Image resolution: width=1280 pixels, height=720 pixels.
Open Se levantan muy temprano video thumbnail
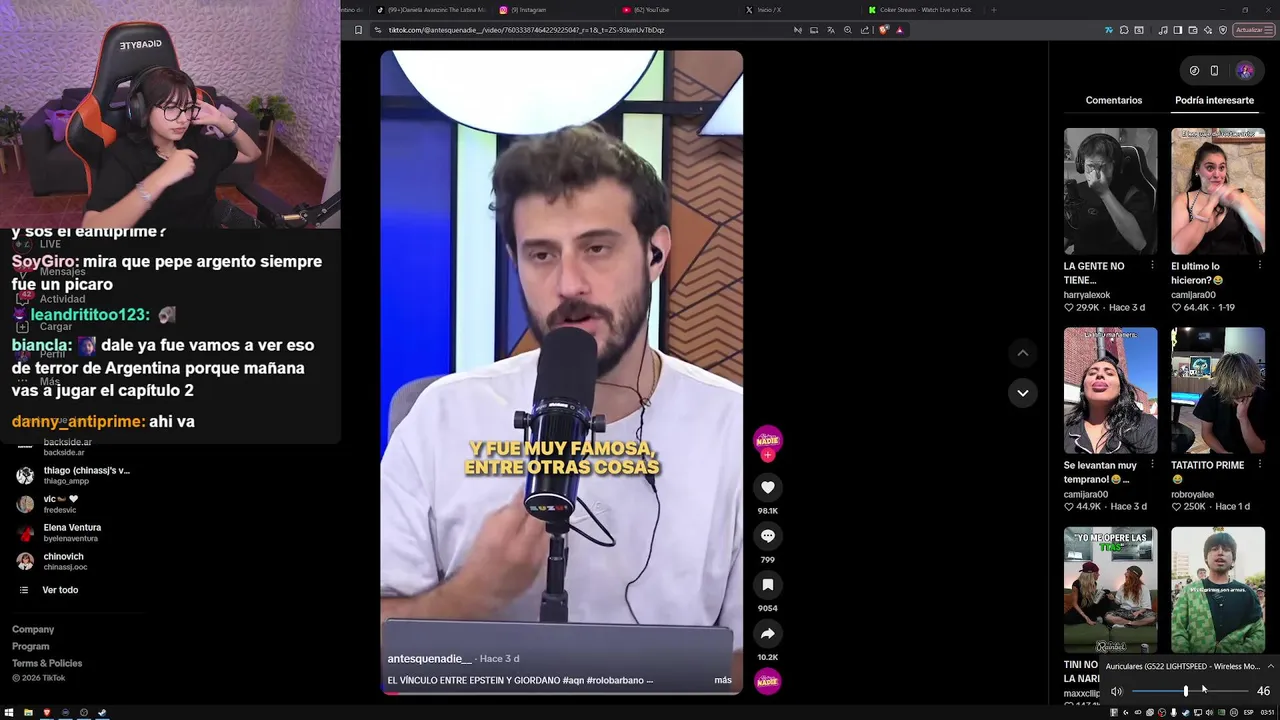pos(1110,390)
